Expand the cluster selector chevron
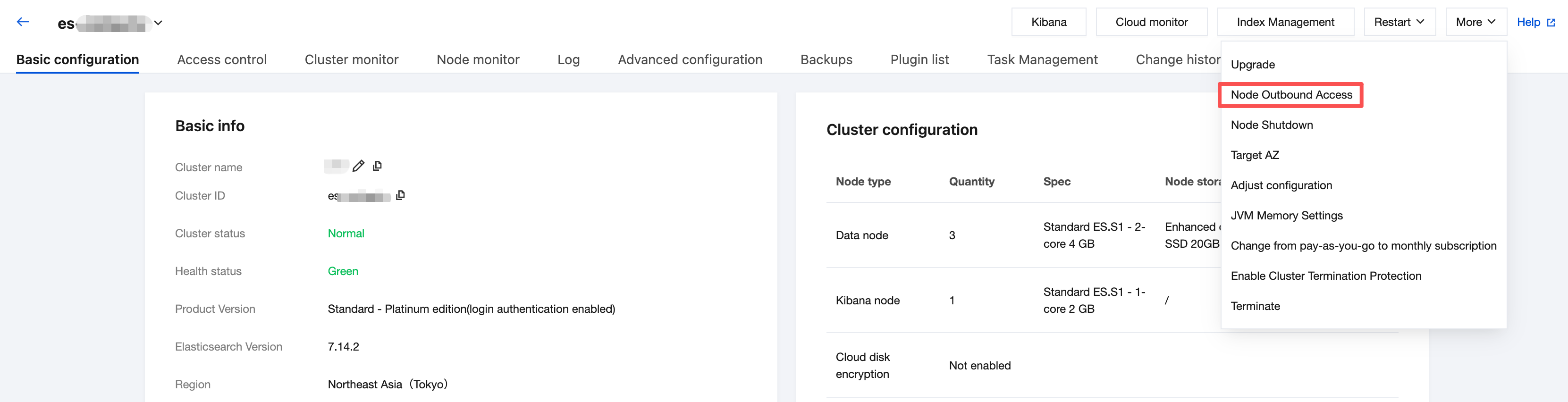The image size is (1568, 402). tap(158, 23)
